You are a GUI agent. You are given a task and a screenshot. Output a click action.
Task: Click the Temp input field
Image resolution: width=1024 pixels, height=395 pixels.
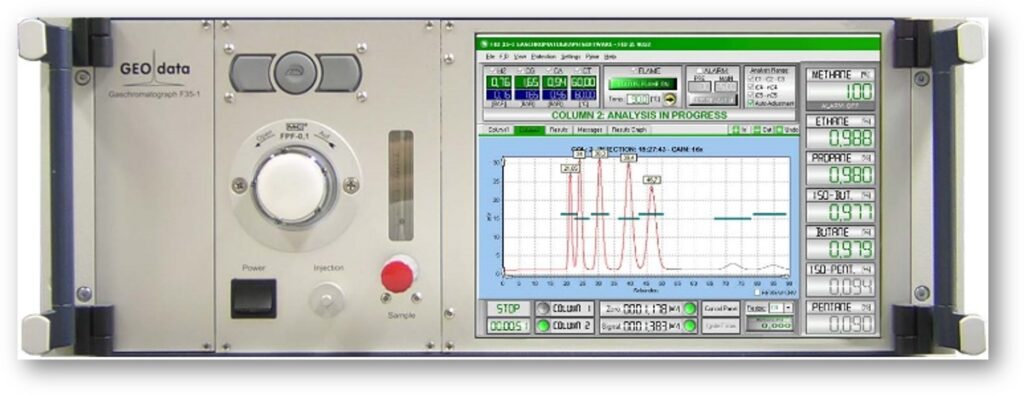tap(638, 99)
